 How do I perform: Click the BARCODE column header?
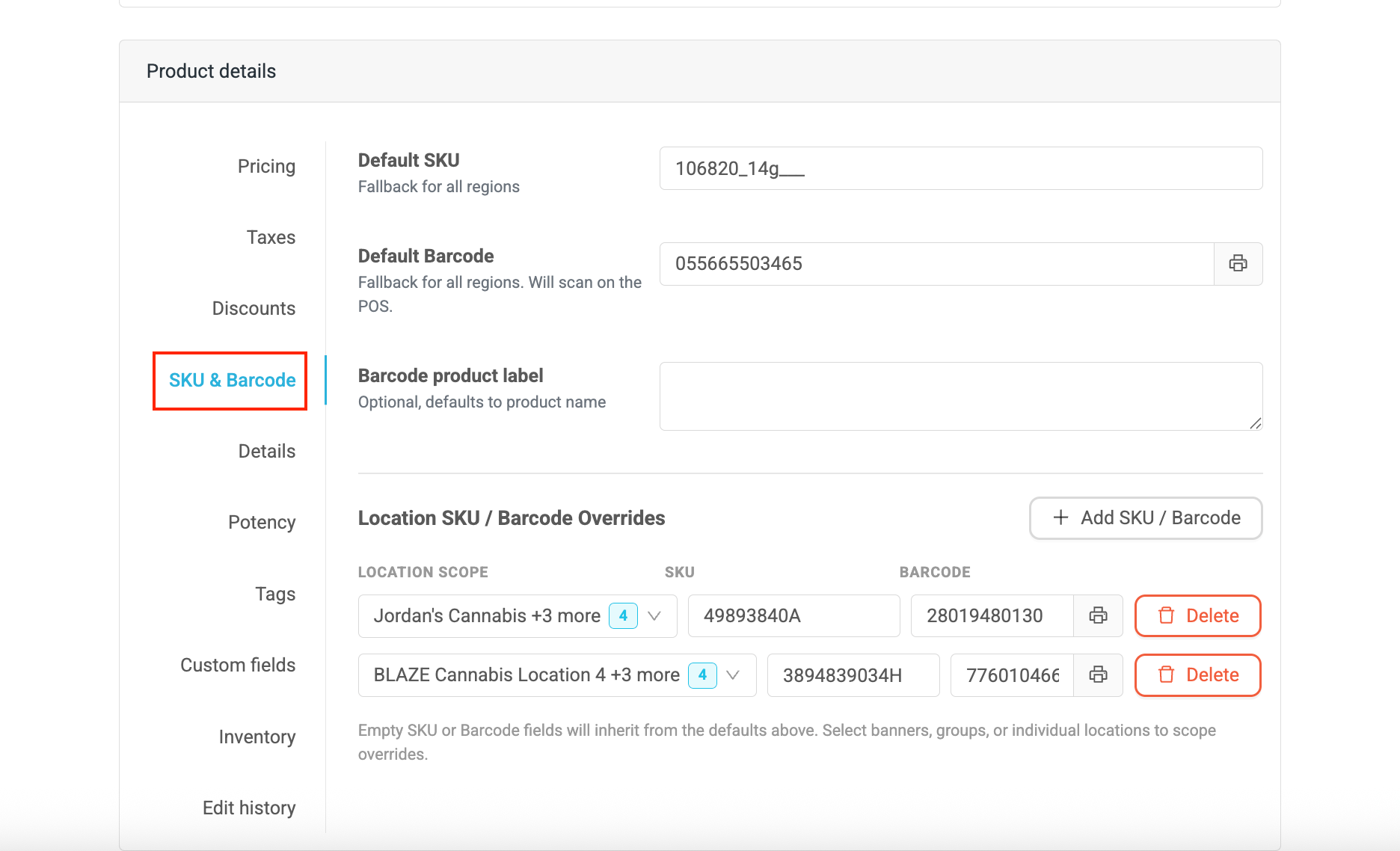(935, 572)
